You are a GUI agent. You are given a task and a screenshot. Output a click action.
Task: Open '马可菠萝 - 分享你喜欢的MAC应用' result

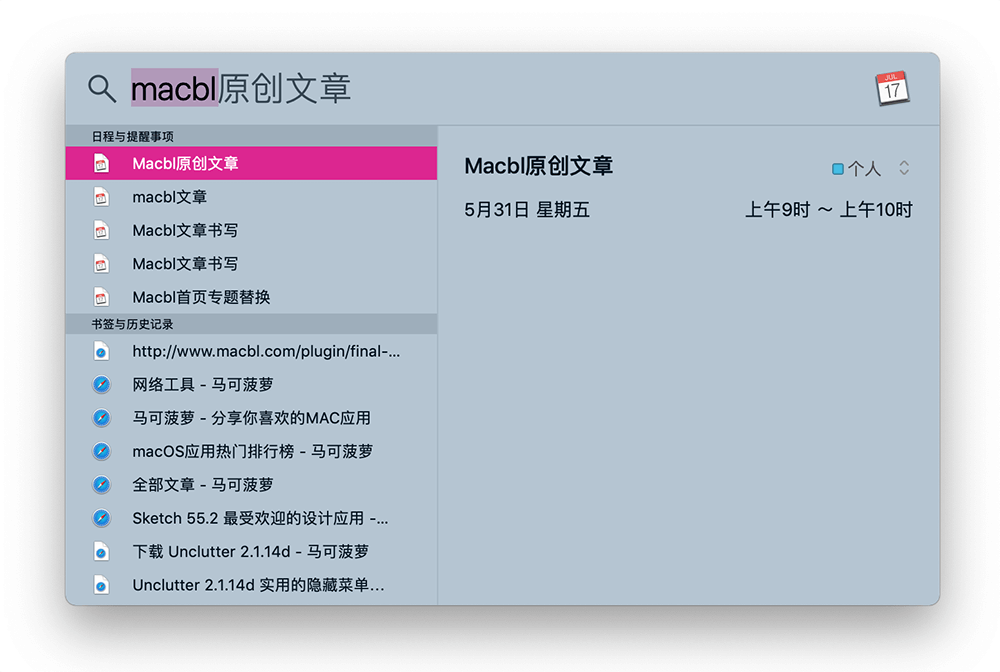(x=251, y=418)
